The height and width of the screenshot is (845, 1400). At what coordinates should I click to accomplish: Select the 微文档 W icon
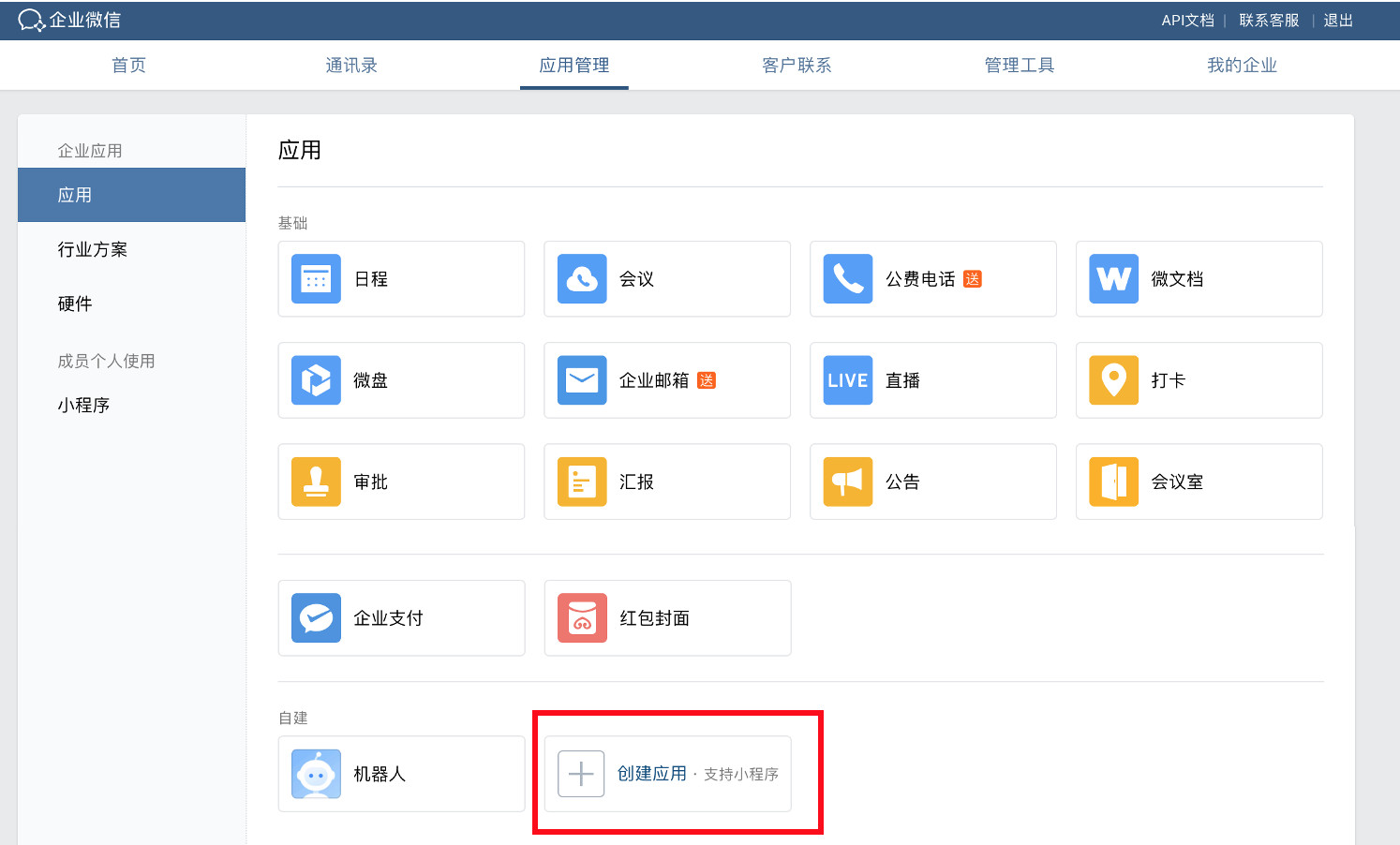[1114, 279]
